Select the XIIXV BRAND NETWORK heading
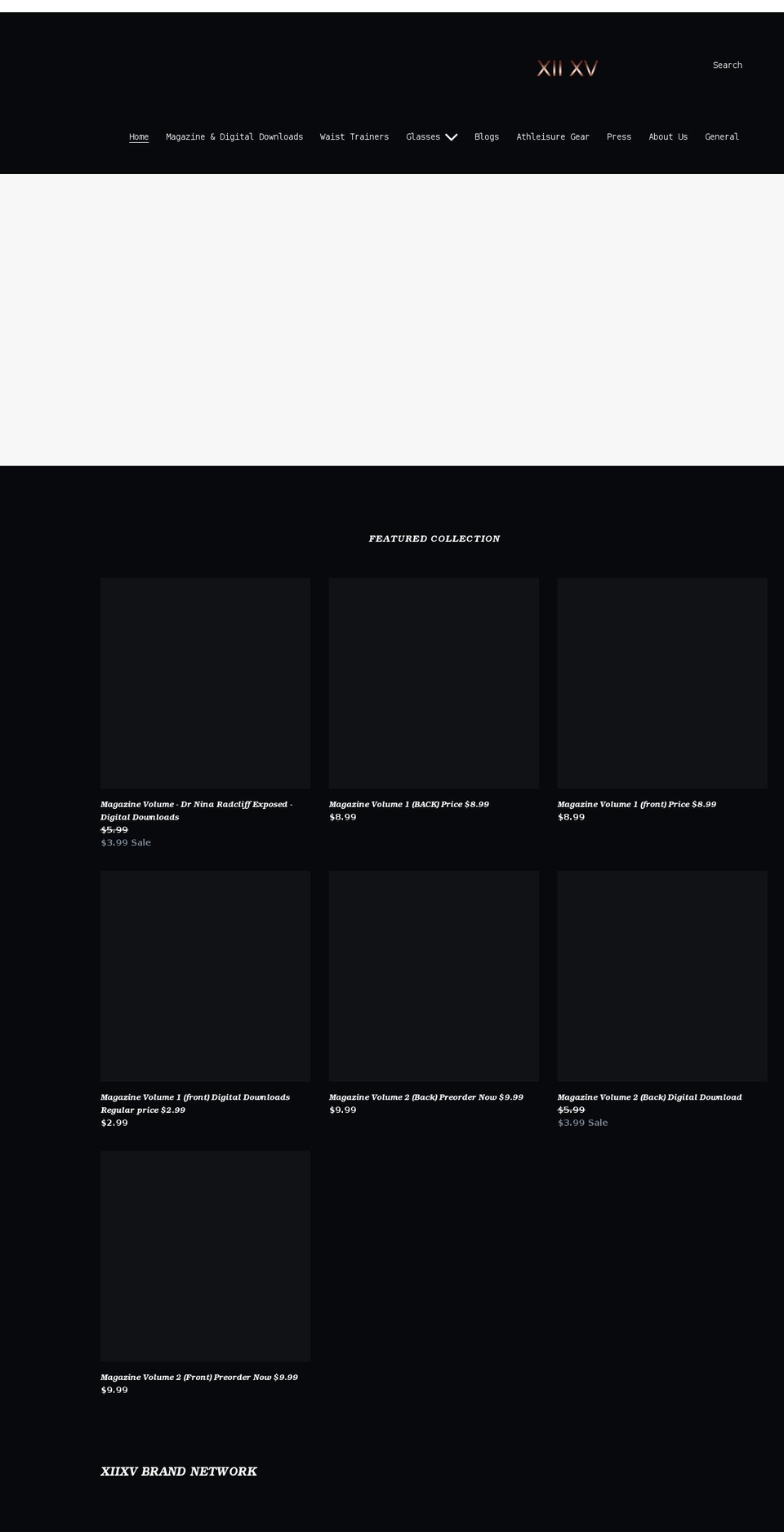Image resolution: width=784 pixels, height=1532 pixels. 179,1472
